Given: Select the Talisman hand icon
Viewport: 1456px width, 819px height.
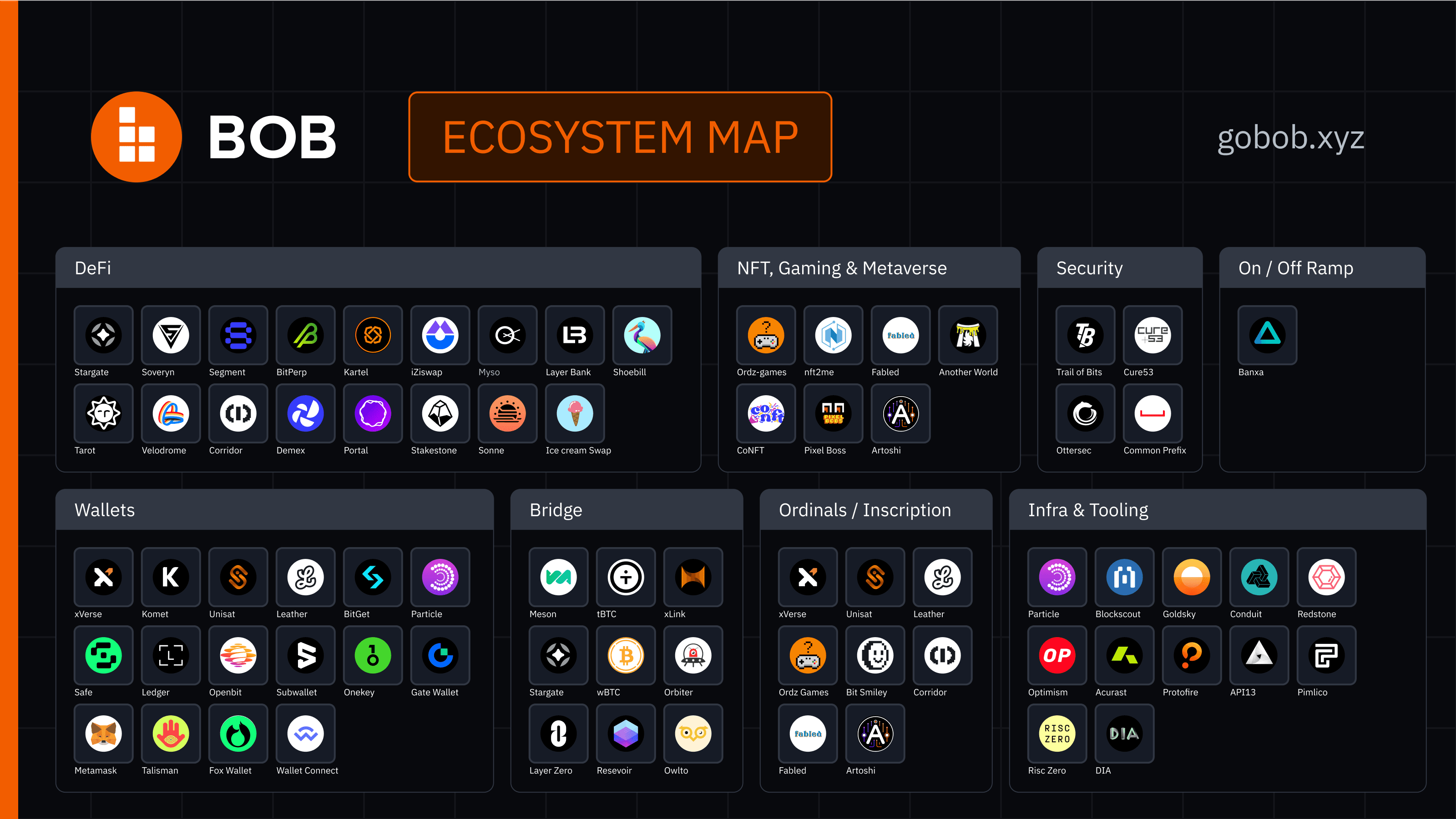Looking at the screenshot, I should (x=171, y=734).
